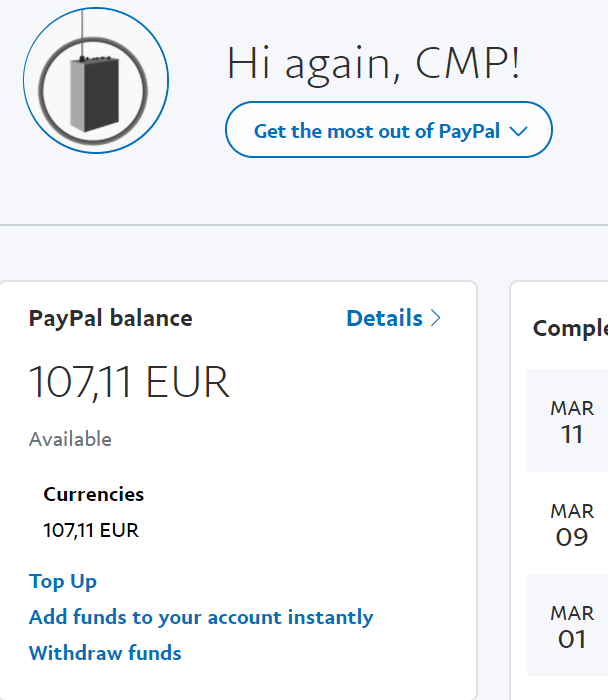608x700 pixels.
Task: Click the large 107,11 EUR available balance
Action: coord(129,382)
